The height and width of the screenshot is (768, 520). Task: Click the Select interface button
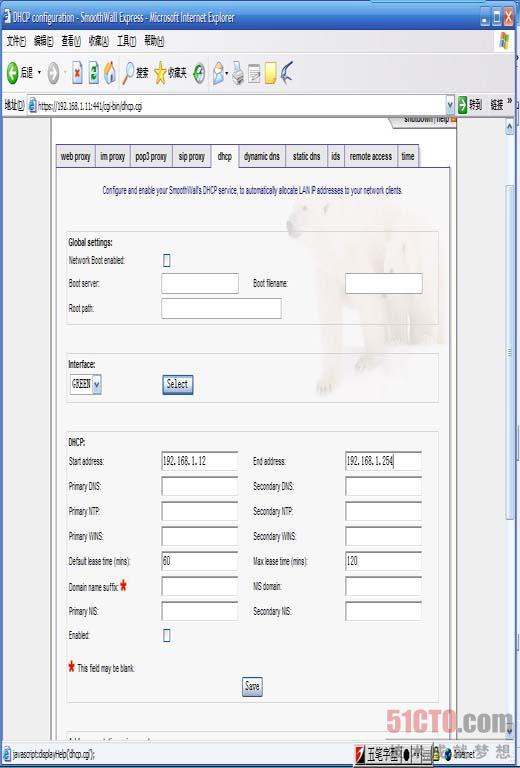coord(178,384)
